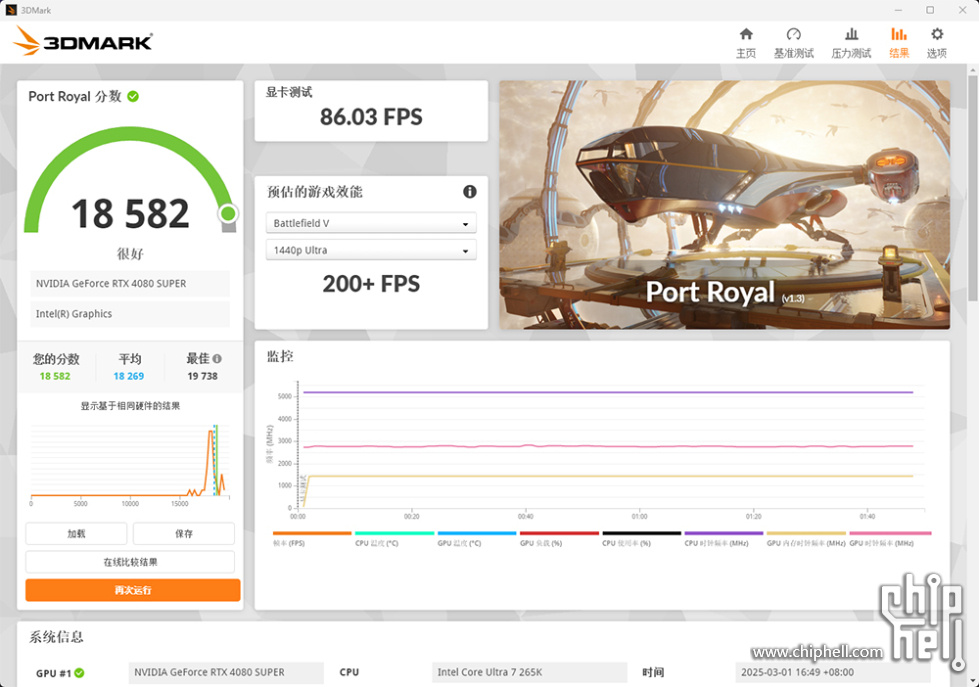Click time field 2025-03-01 16:49 +08:00
979x687 pixels.
click(833, 673)
